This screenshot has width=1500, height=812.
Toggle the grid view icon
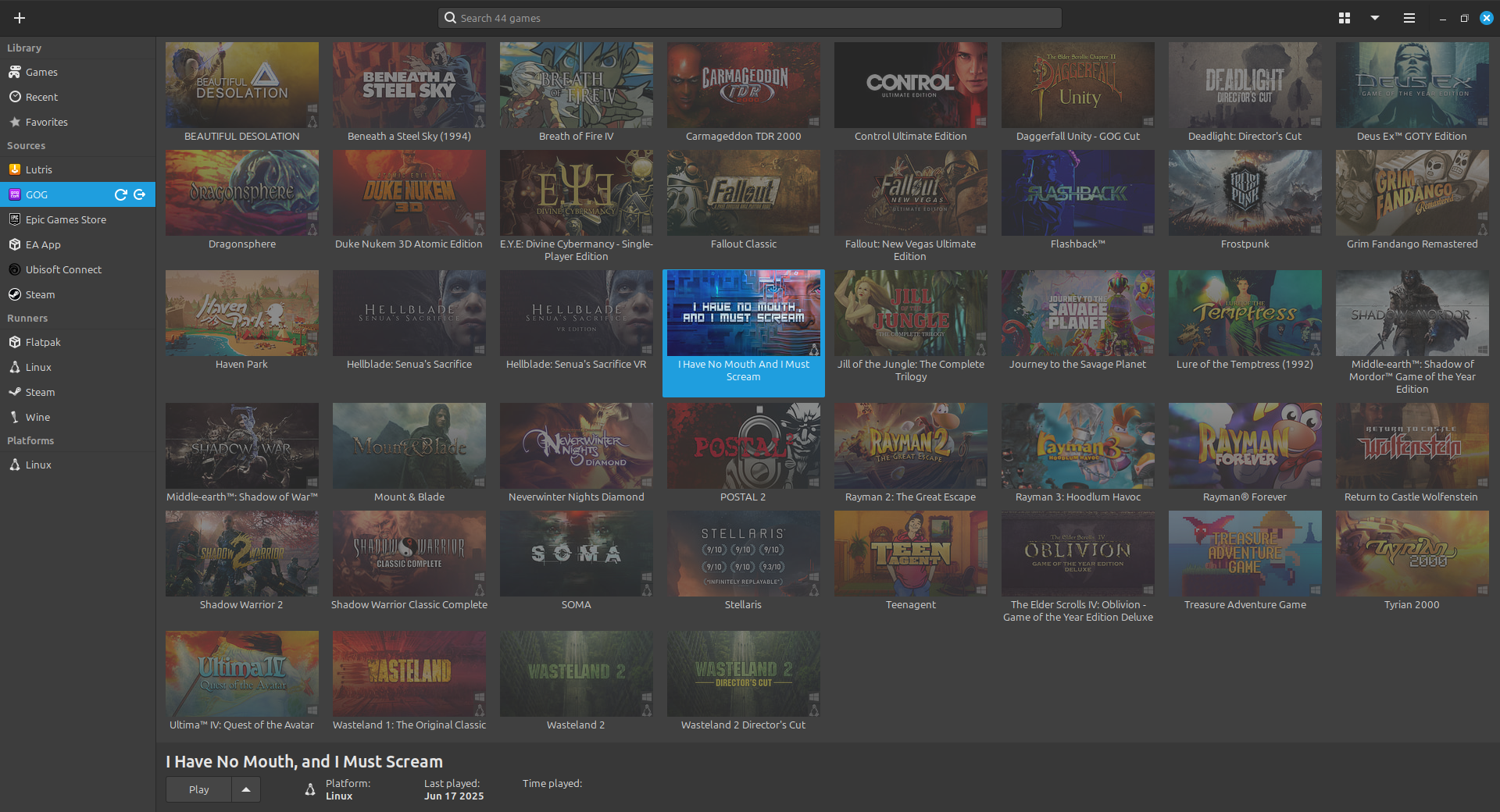tap(1344, 18)
